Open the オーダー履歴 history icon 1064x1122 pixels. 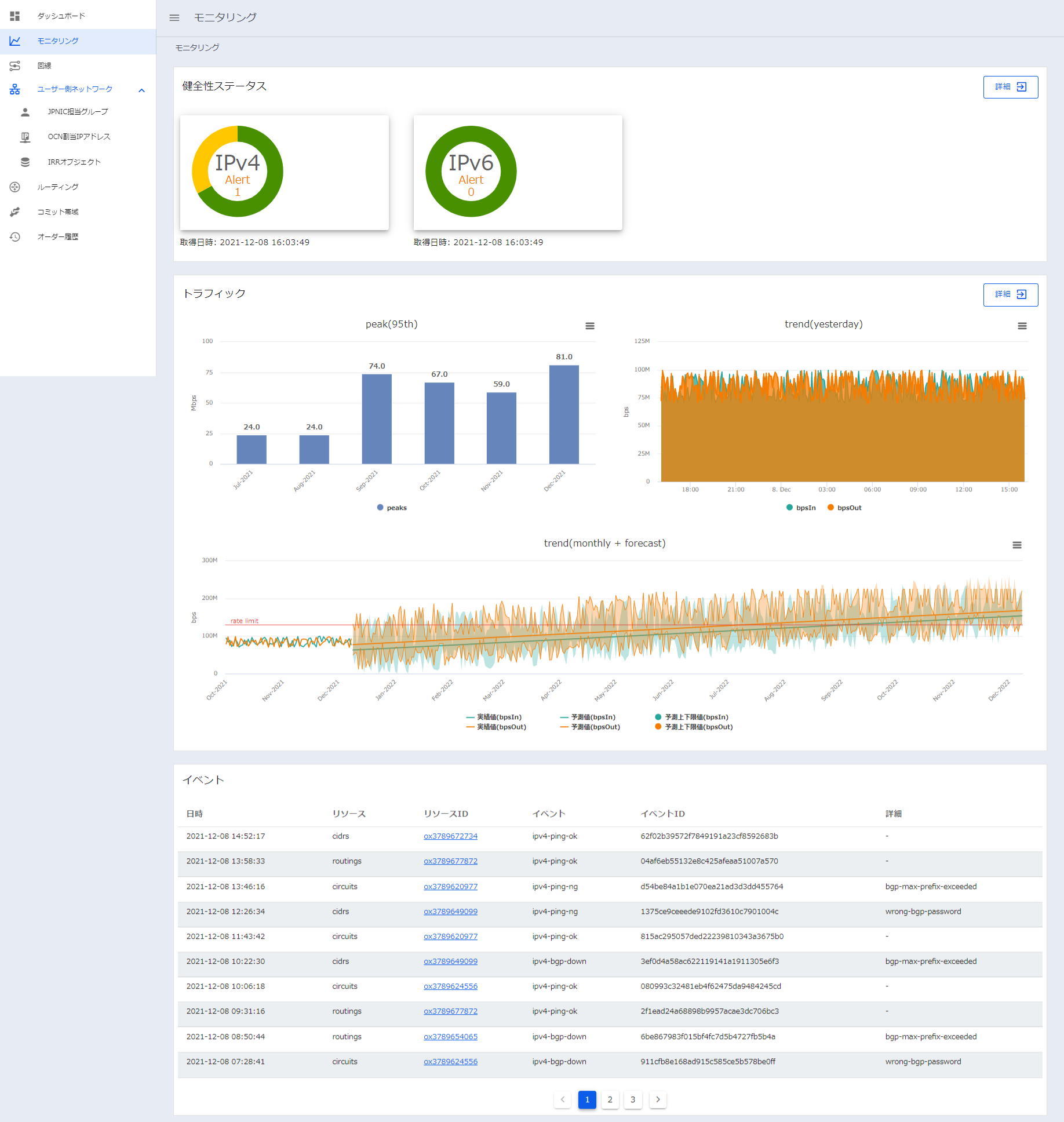[x=15, y=237]
